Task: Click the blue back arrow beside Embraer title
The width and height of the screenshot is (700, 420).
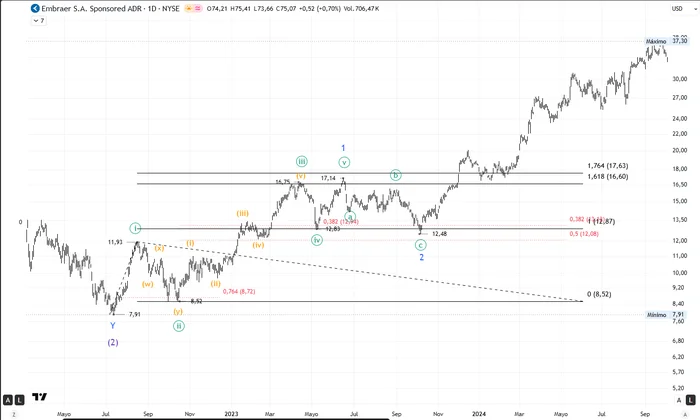Action: (35, 8)
